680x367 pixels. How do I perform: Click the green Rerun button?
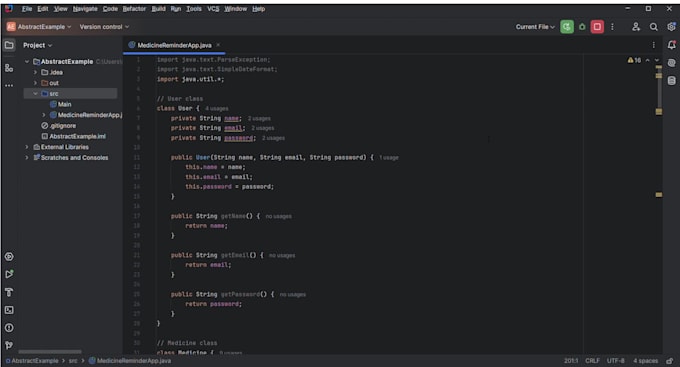tap(566, 27)
